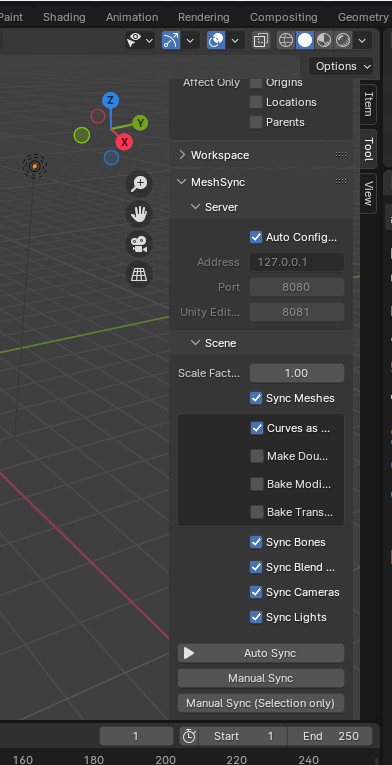This screenshot has width=392, height=765.
Task: Click the MeshSync panel drag grip
Action: pos(341,181)
